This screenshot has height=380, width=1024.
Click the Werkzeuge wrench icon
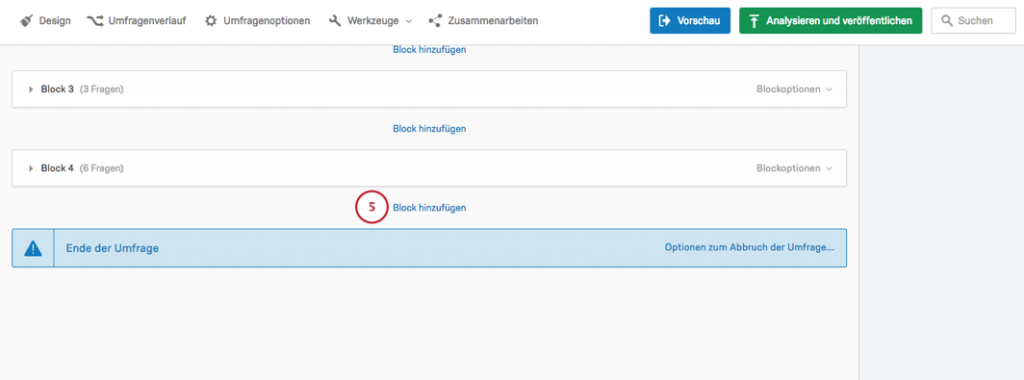click(335, 21)
